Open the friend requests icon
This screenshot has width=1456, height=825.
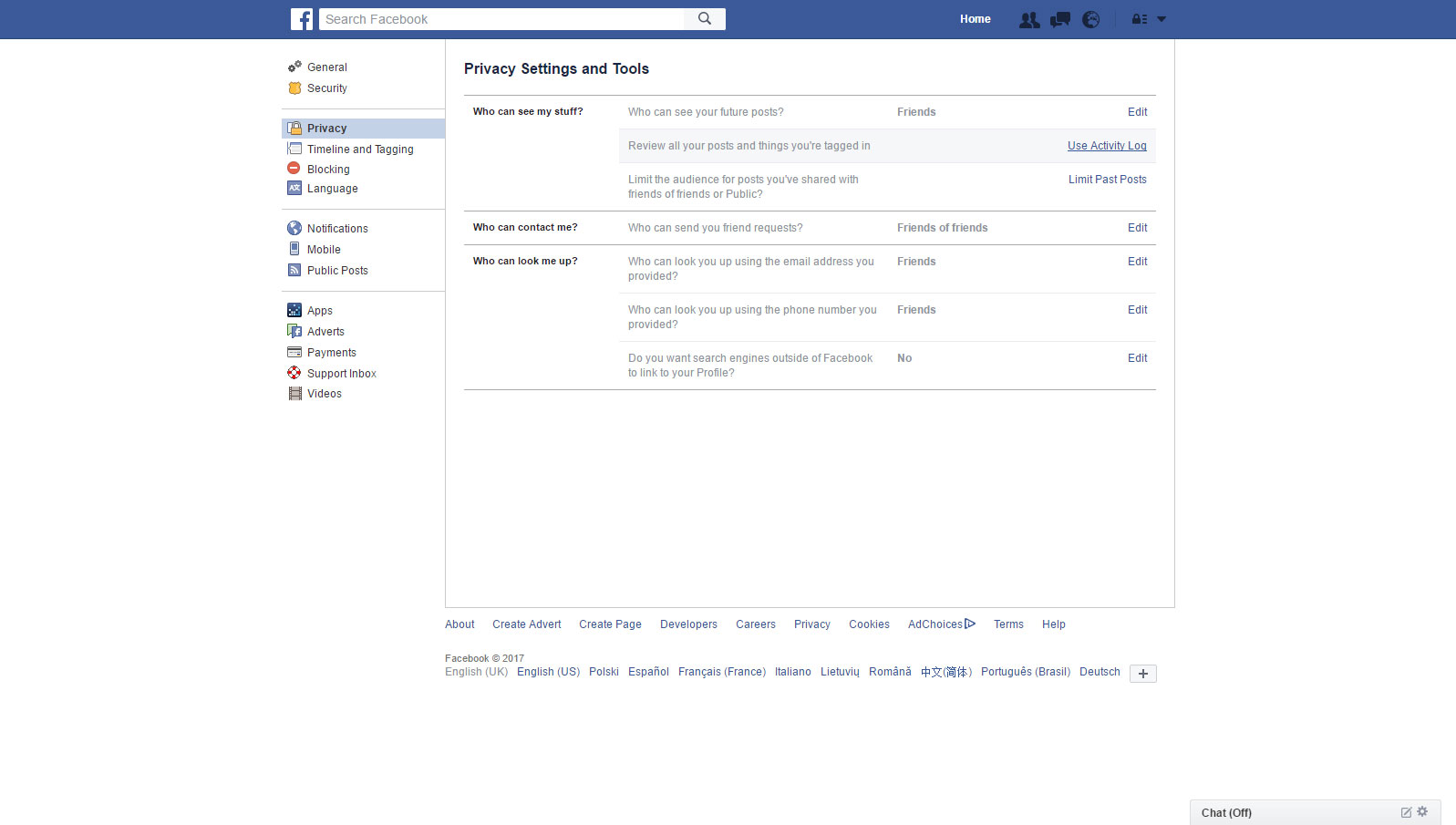pos(1029,19)
